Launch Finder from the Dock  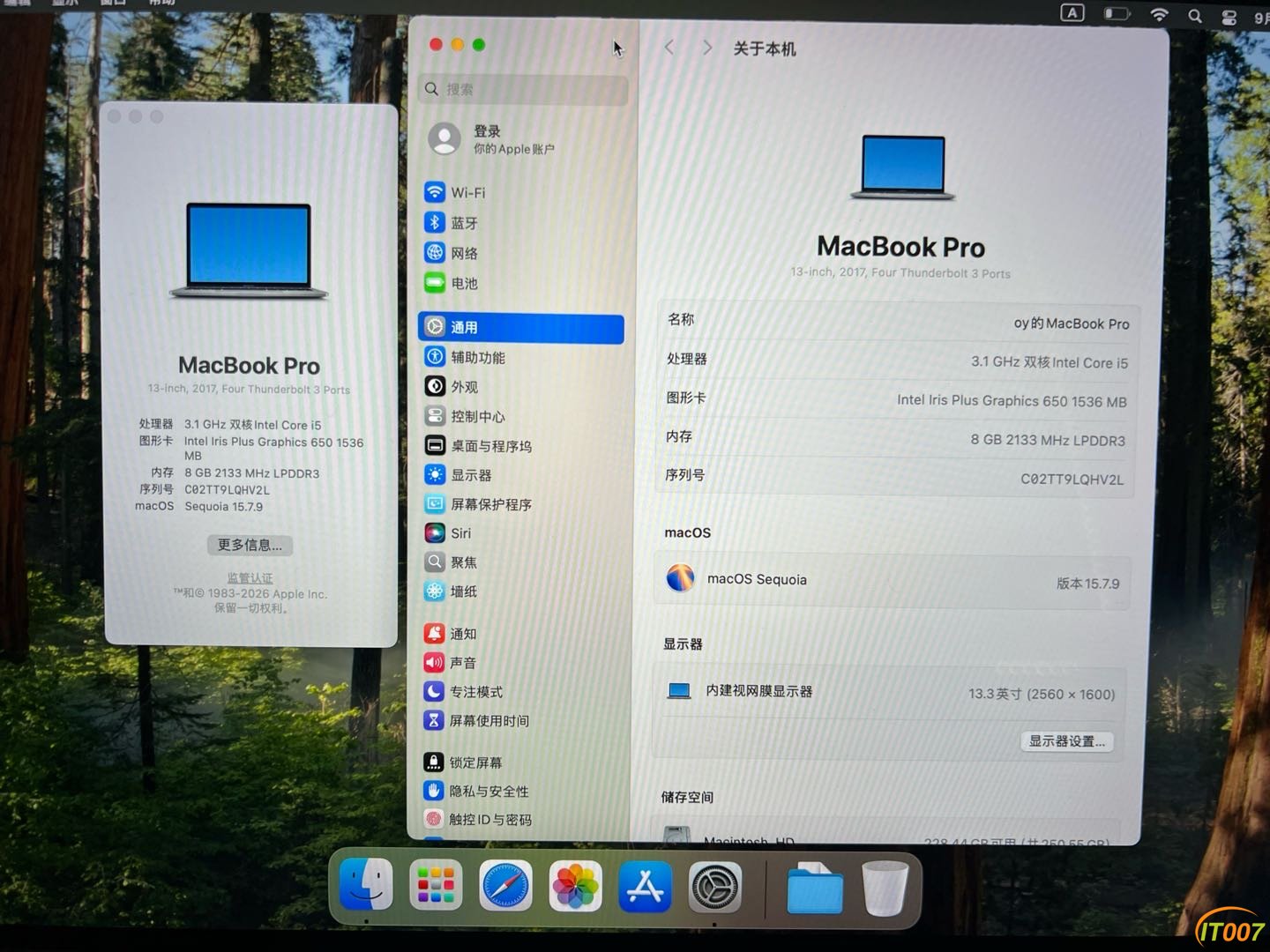pos(366,885)
